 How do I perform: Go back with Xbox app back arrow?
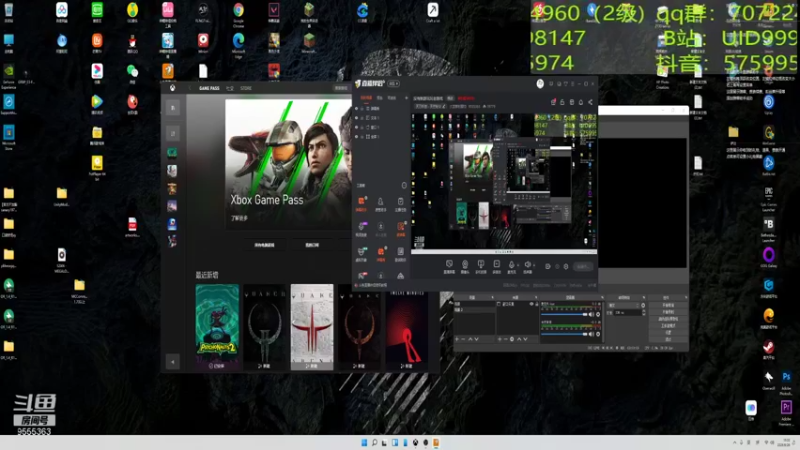pos(190,88)
